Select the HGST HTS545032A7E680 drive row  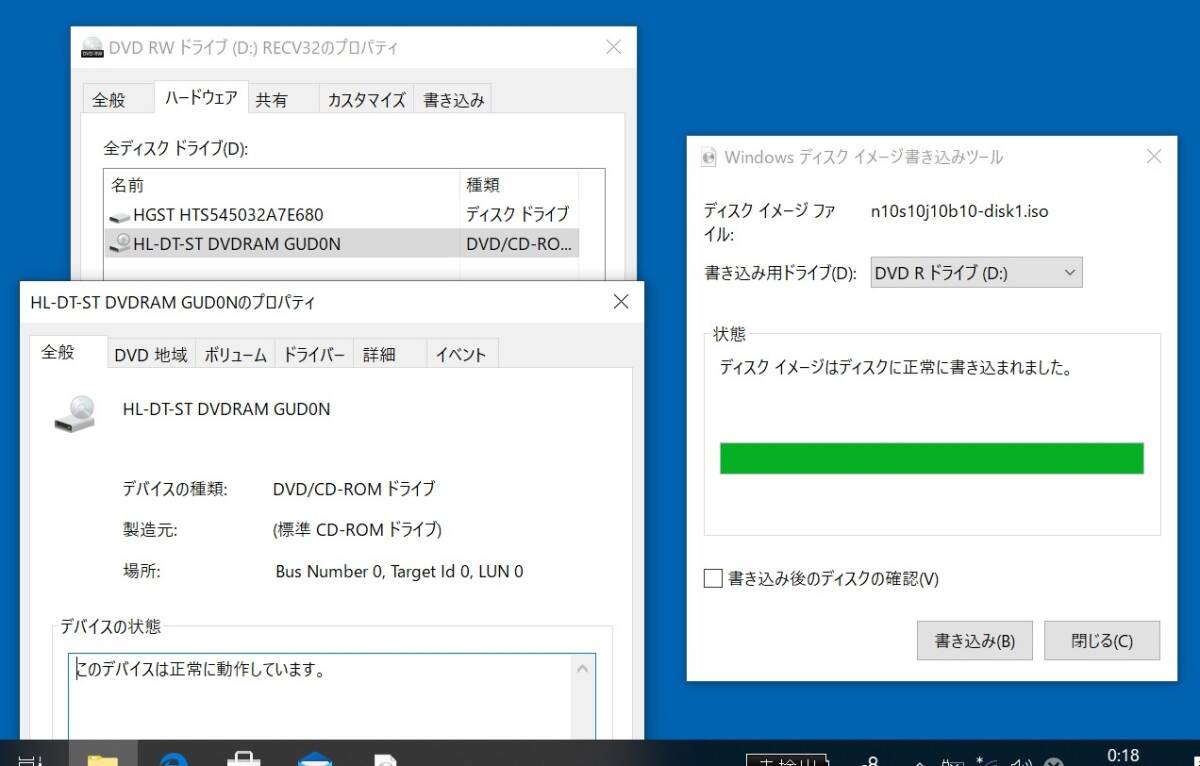342,215
